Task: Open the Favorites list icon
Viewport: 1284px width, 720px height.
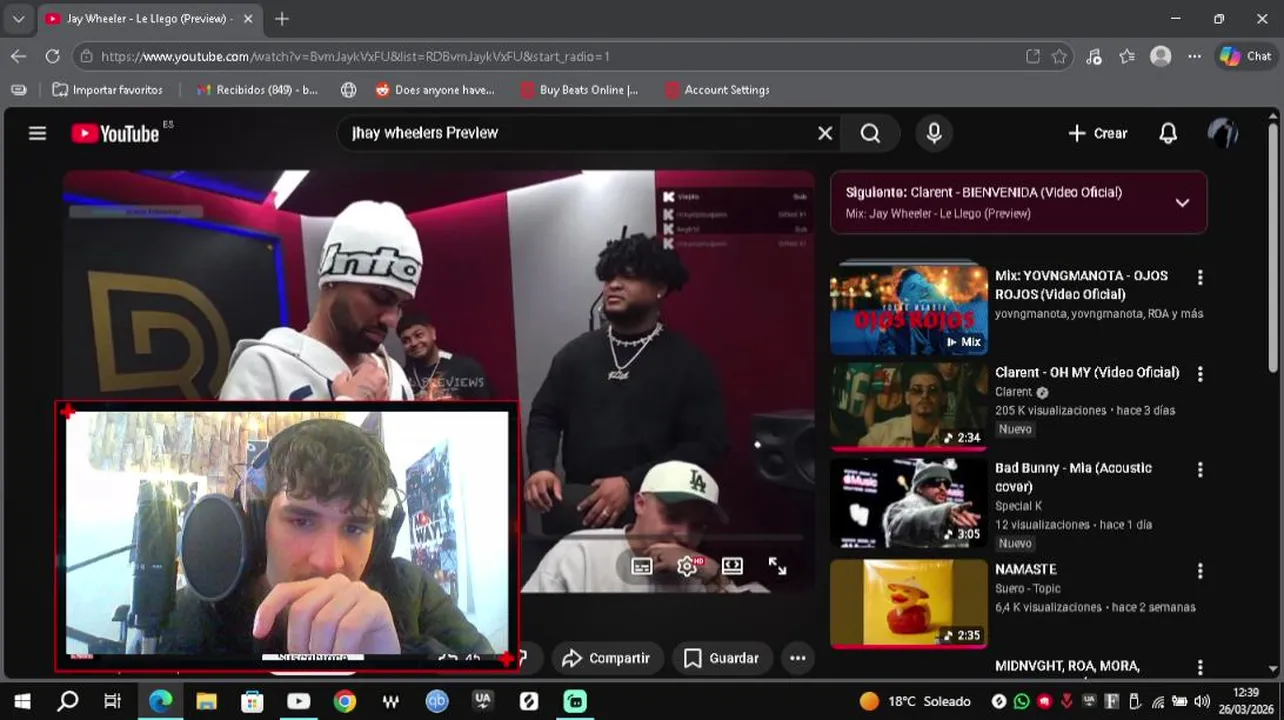Action: coord(1127,57)
